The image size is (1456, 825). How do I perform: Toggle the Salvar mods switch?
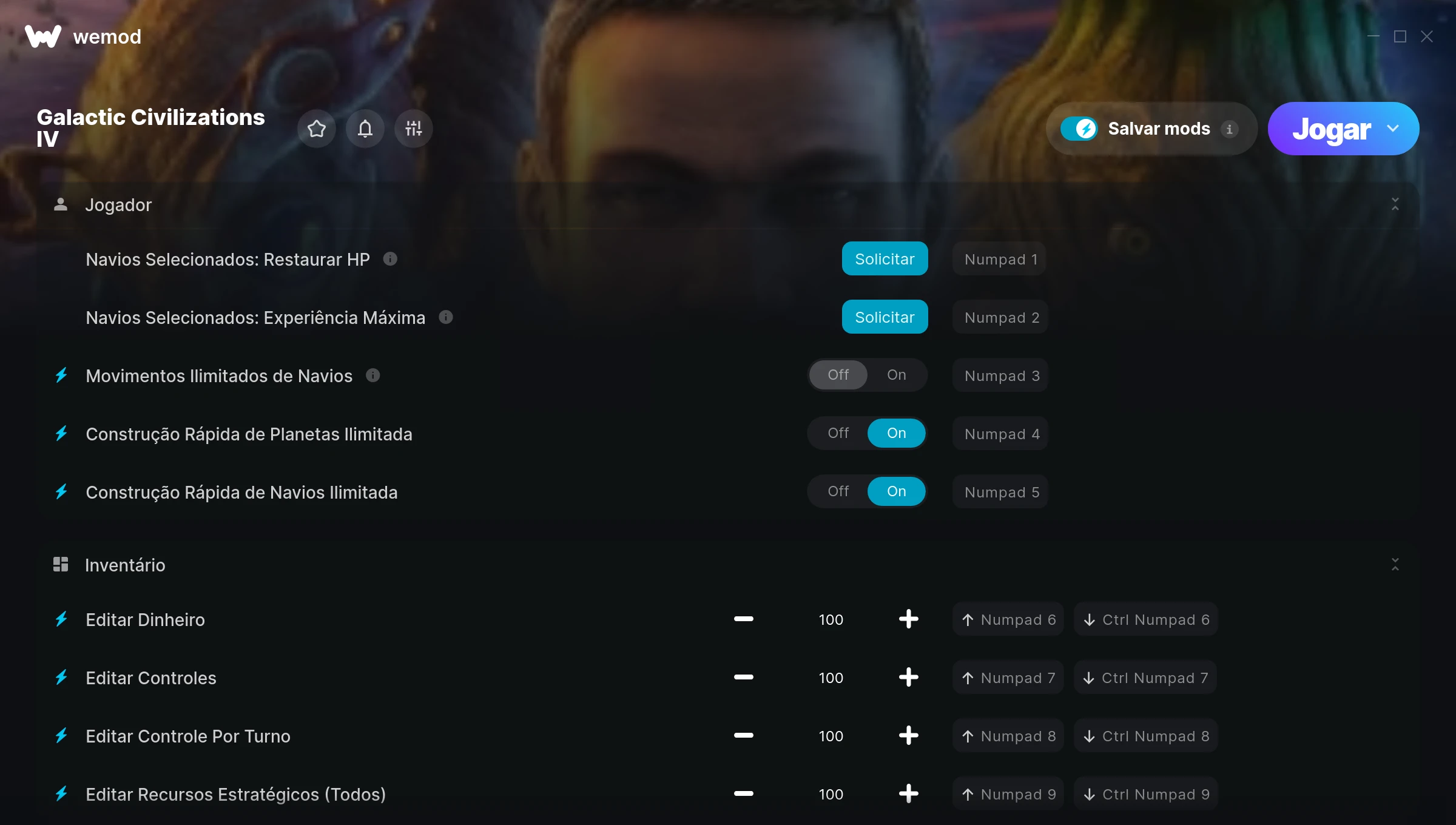tap(1079, 129)
